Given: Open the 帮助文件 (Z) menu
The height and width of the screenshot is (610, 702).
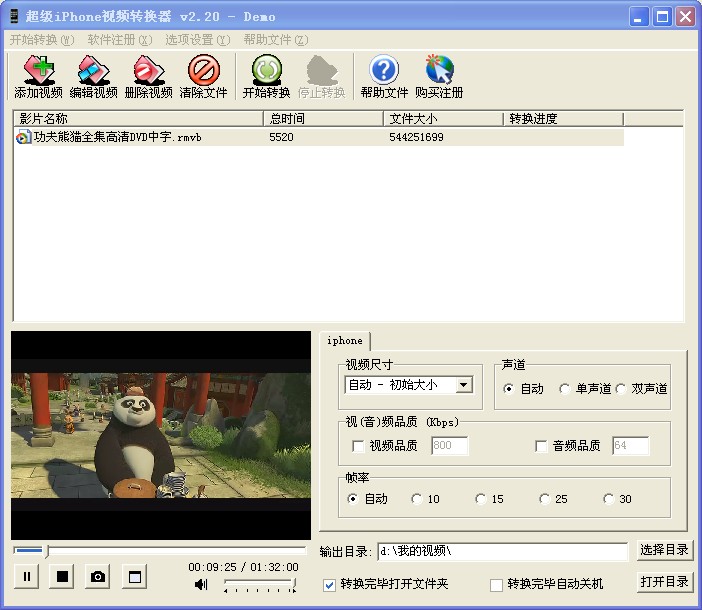Looking at the screenshot, I should tap(276, 40).
